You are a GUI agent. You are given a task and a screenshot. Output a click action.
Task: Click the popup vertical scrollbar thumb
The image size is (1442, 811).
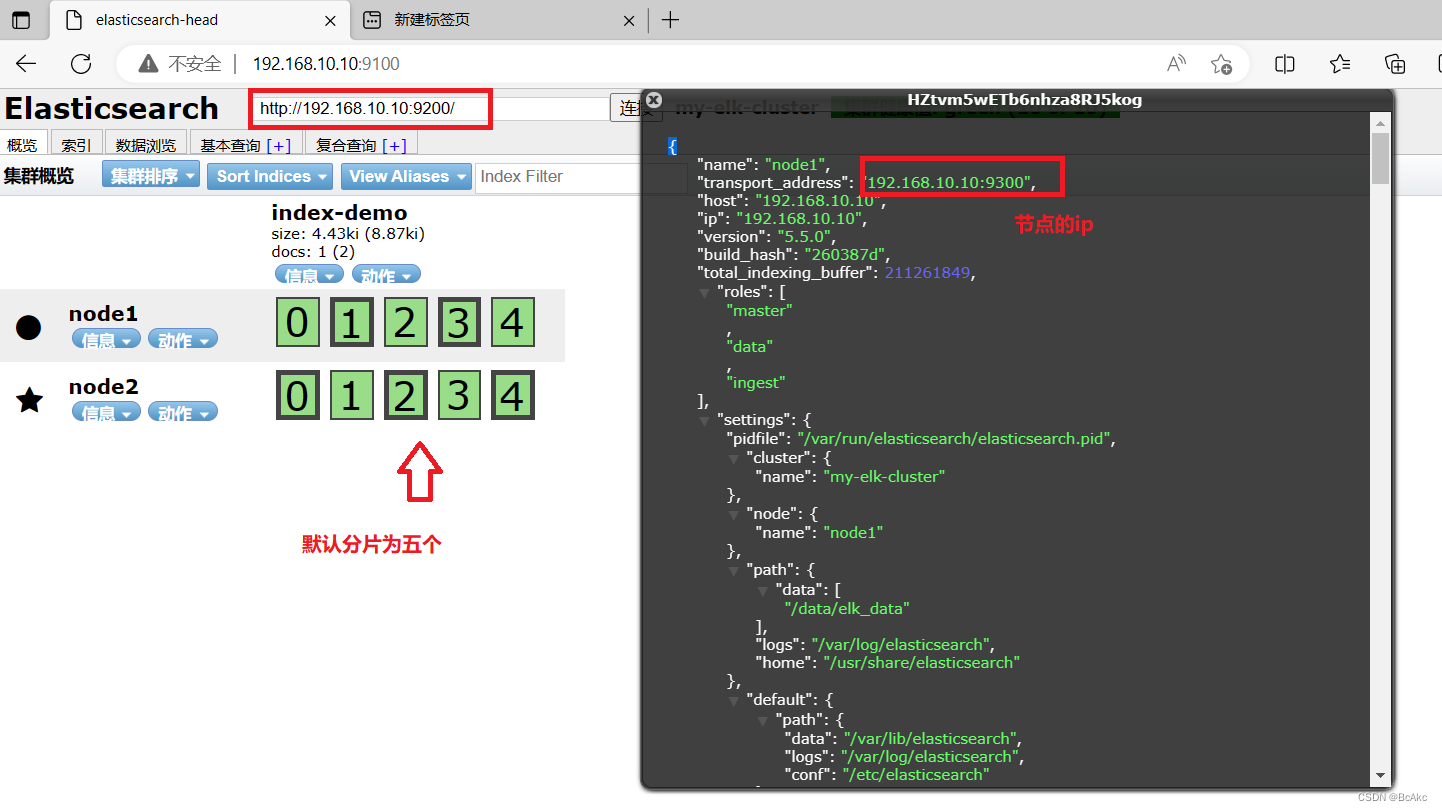[1380, 158]
